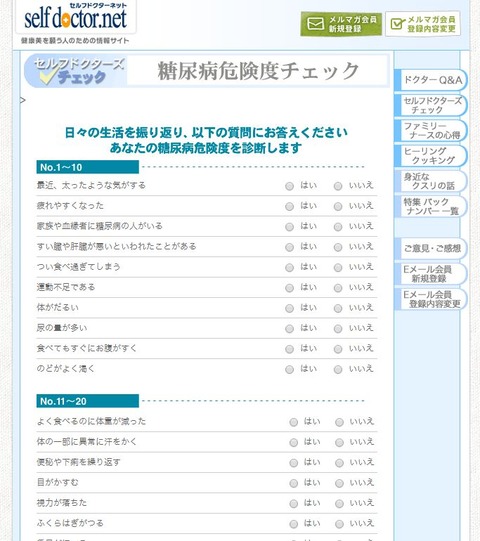
Task: Select いいえ for 食べてもすぐにお腹がすく
Action: [338, 349]
